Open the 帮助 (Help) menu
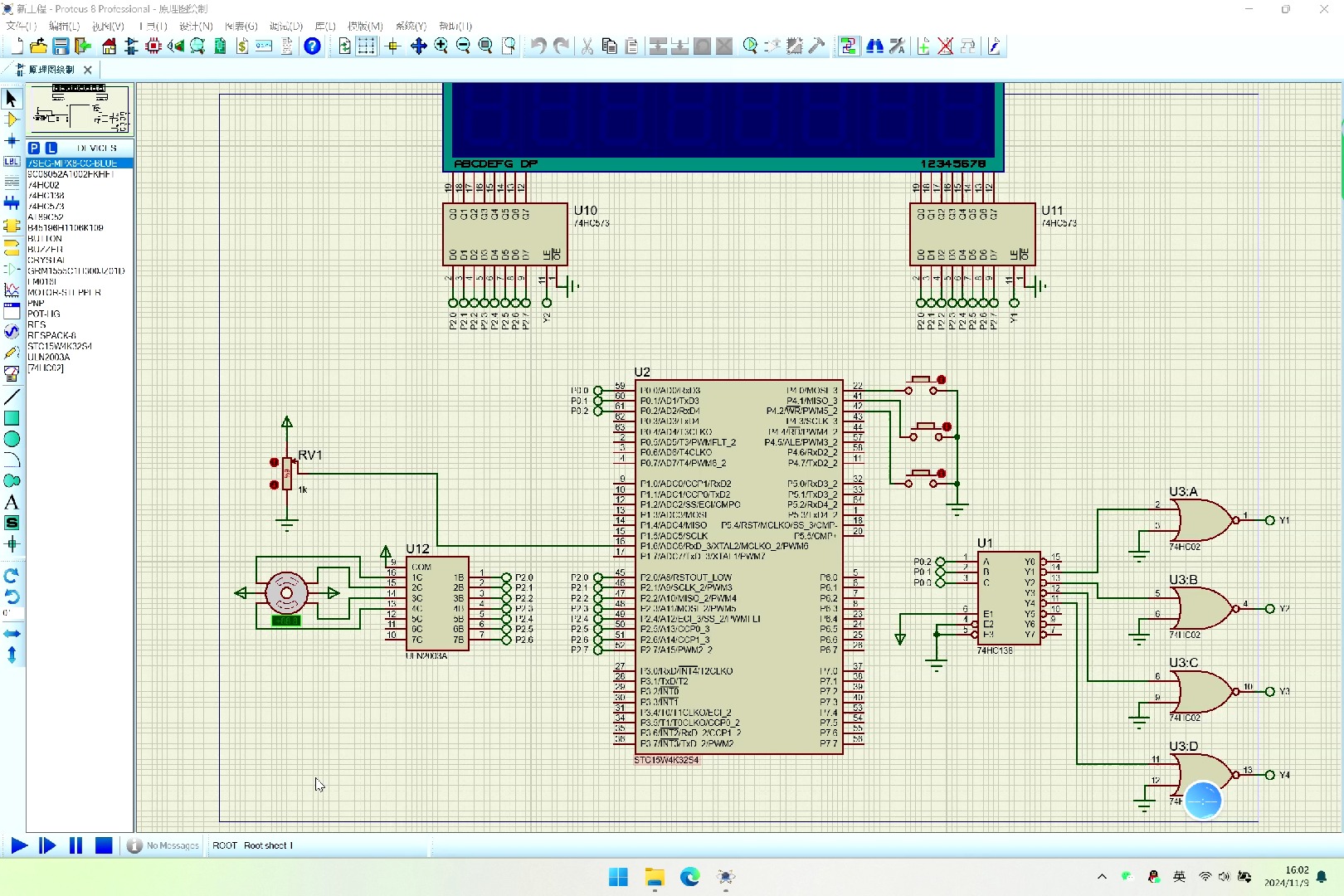1344x896 pixels. click(455, 27)
